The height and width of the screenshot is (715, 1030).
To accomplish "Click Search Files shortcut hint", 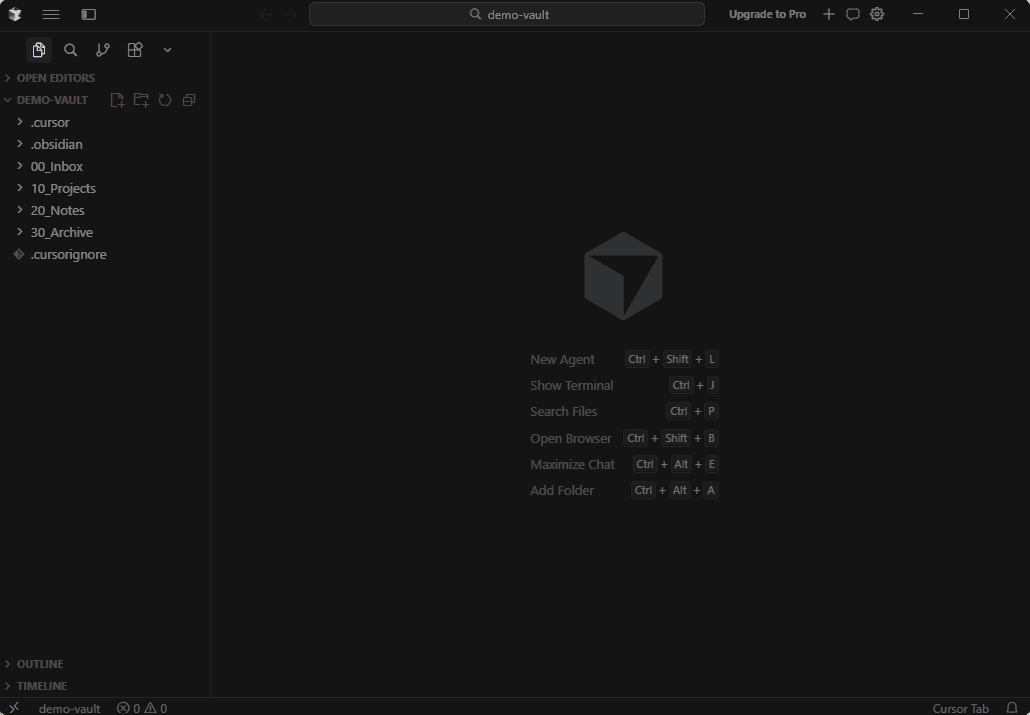I will [x=624, y=411].
